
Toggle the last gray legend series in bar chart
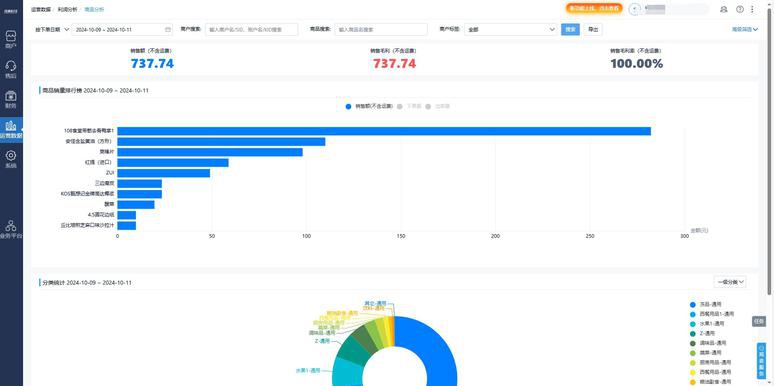tap(438, 106)
